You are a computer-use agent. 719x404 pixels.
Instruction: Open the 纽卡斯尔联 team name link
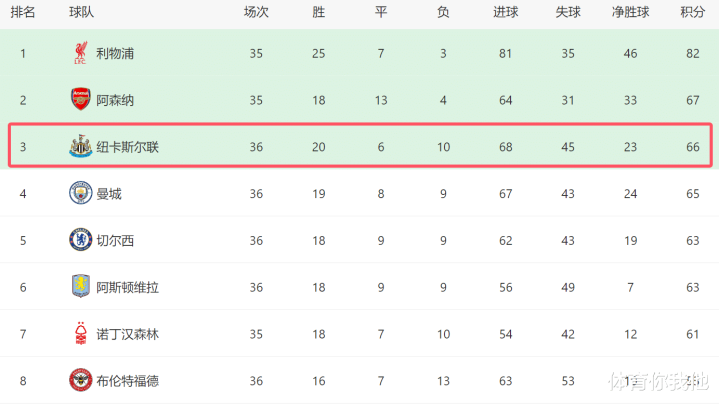(x=127, y=147)
